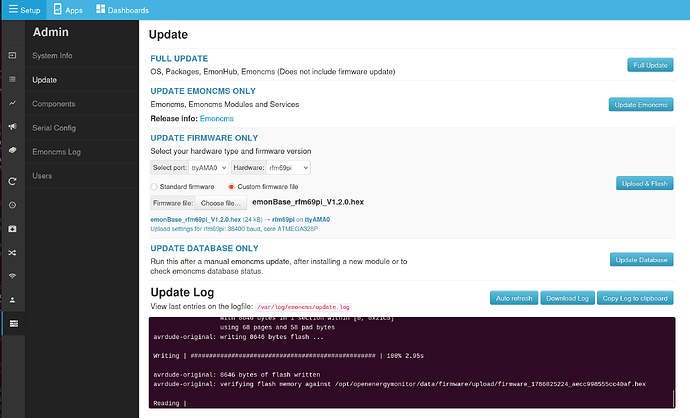The height and width of the screenshot is (418, 690).
Task: Click the Apps icon in top bar
Action: [58, 9]
